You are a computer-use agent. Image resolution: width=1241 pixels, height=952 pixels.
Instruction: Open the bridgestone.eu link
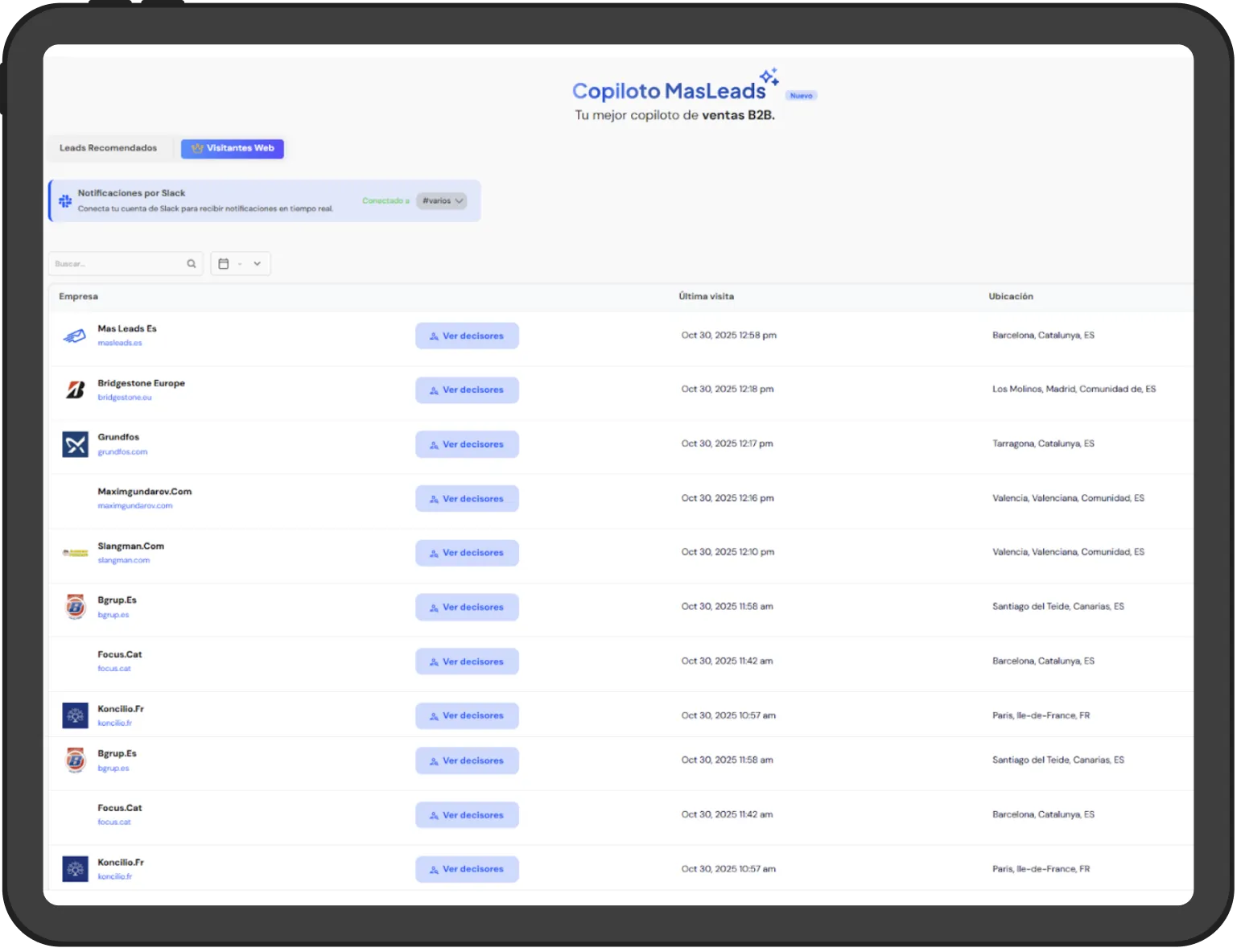click(x=125, y=398)
